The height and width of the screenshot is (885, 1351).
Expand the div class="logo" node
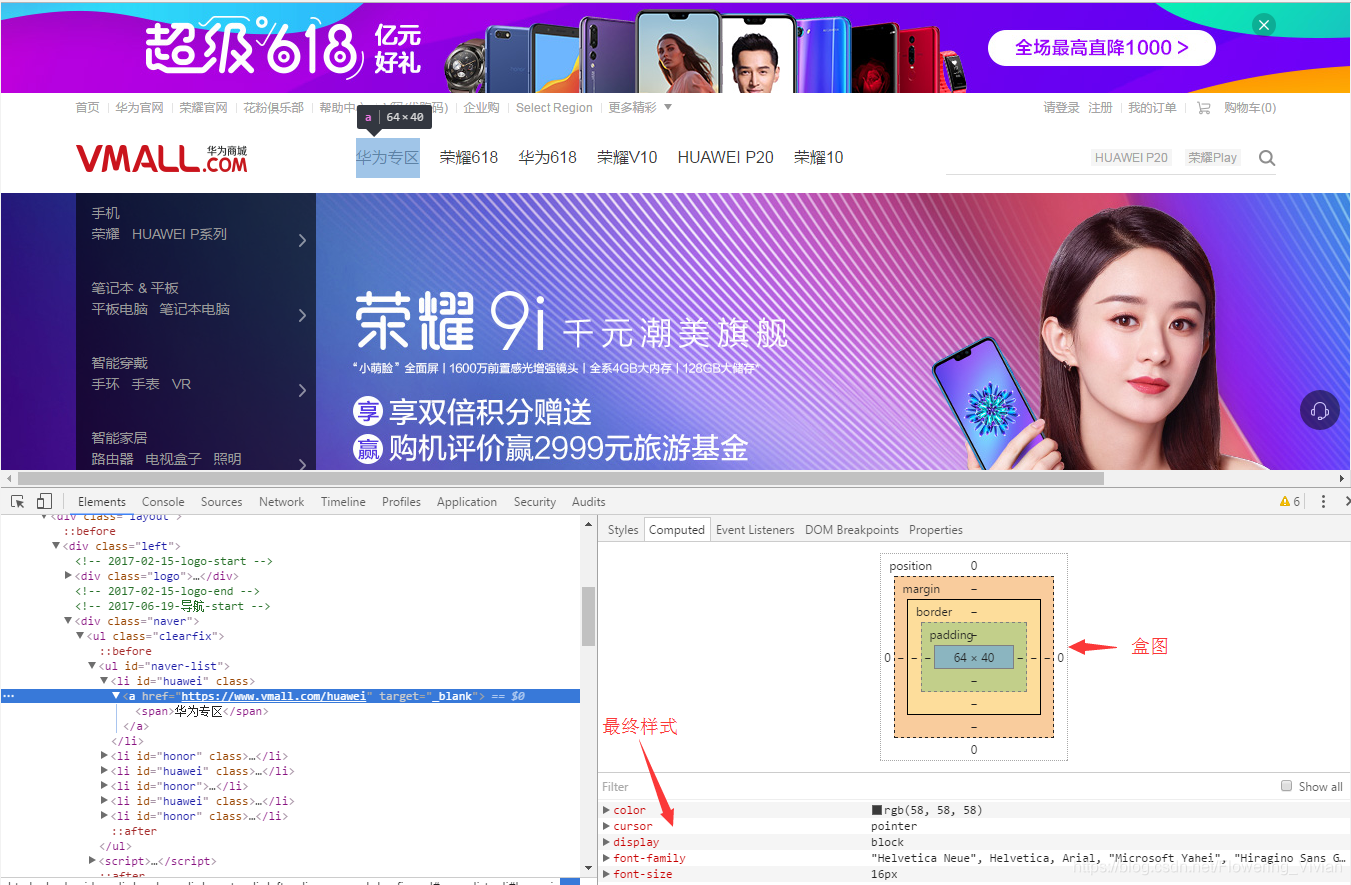pyautogui.click(x=68, y=576)
